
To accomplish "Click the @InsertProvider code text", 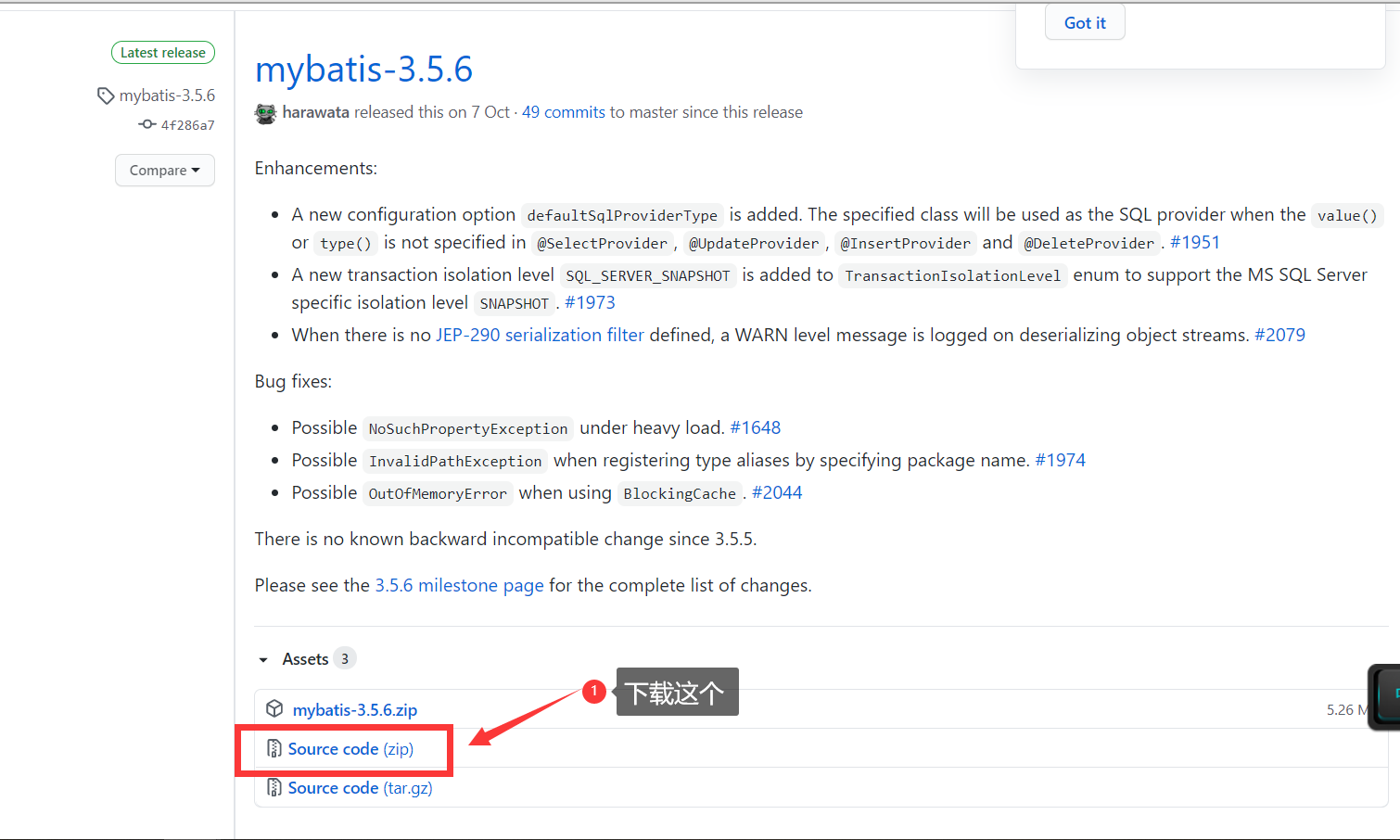I will tap(905, 243).
